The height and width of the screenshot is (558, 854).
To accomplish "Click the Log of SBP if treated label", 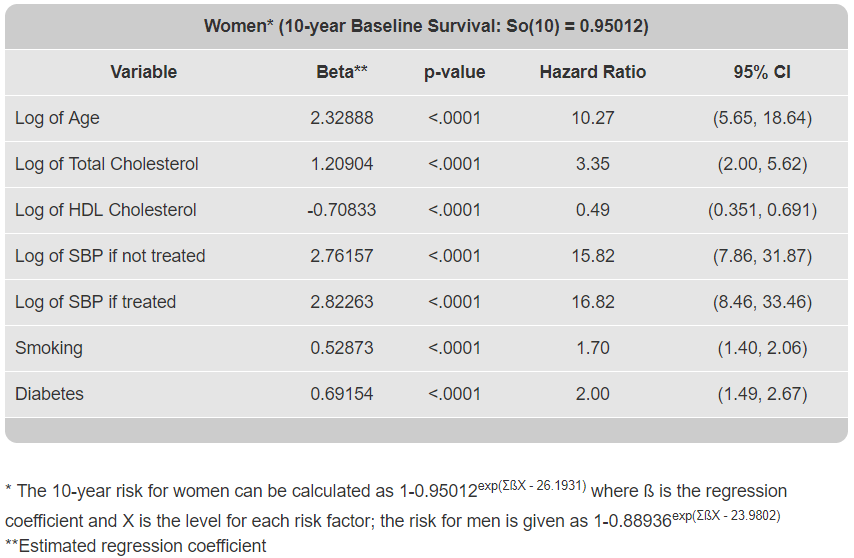I will [x=95, y=302].
